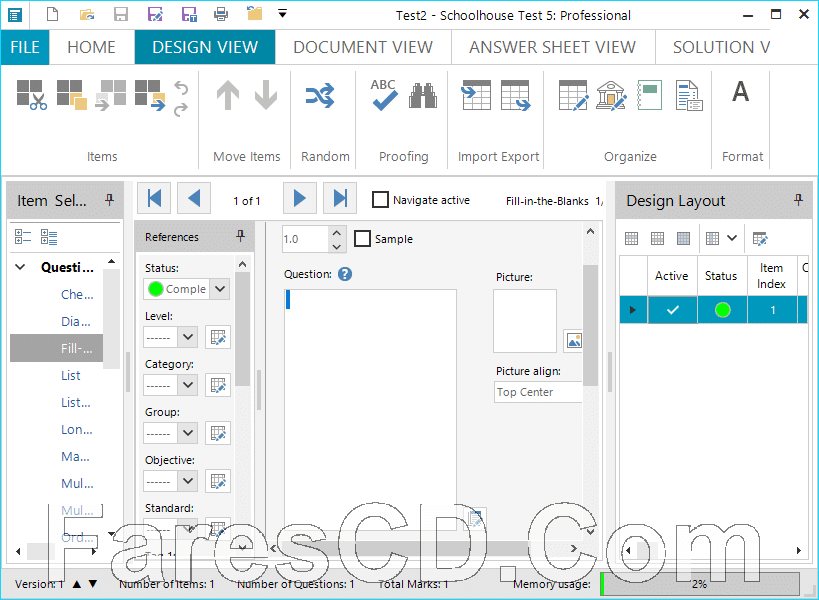Open the edit Category list button
819x600 pixels.
[218, 385]
